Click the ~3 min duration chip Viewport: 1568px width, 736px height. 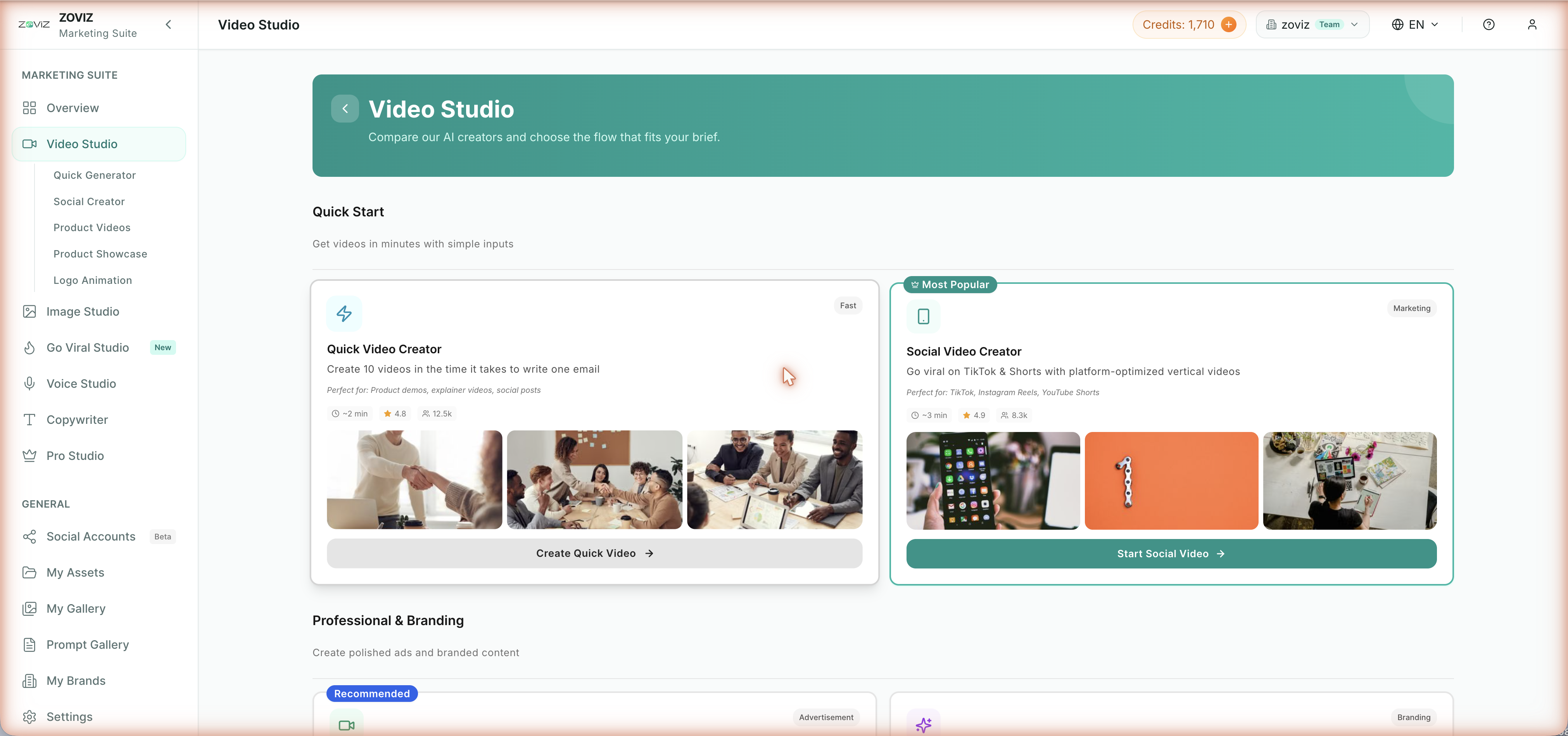929,415
